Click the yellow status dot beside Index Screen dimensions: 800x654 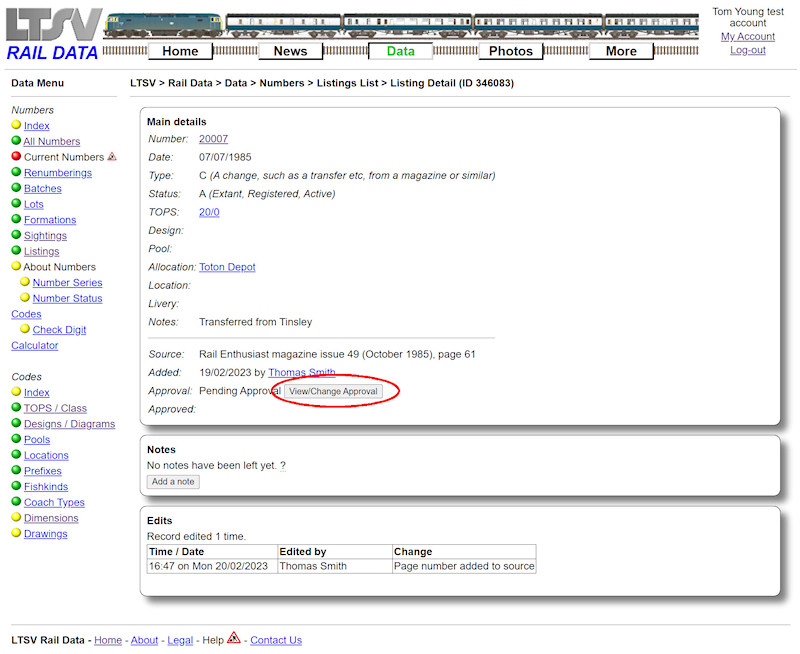[14, 126]
